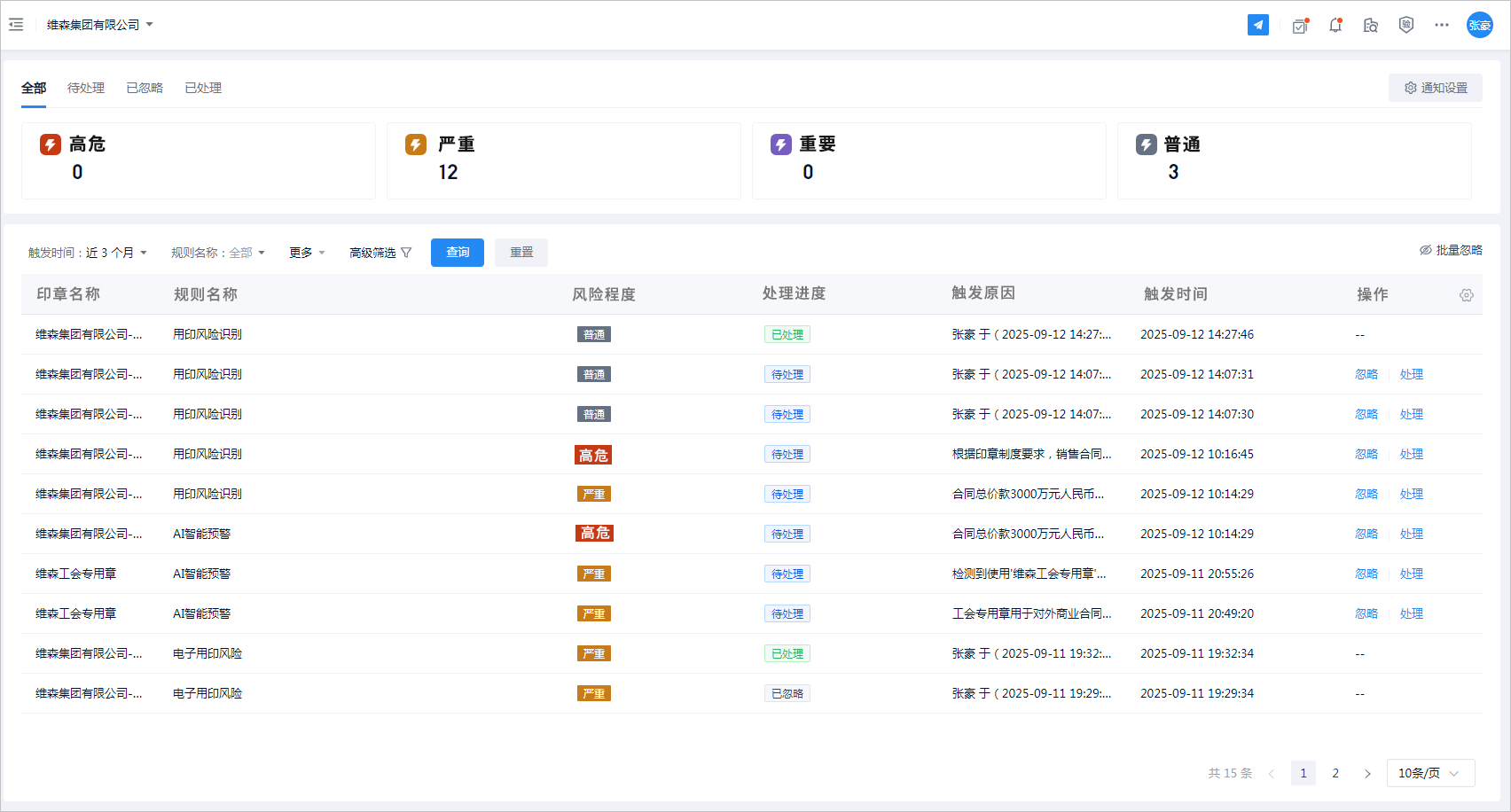Click the blue paper plane send icon
Viewport: 1511px width, 812px height.
1257,25
